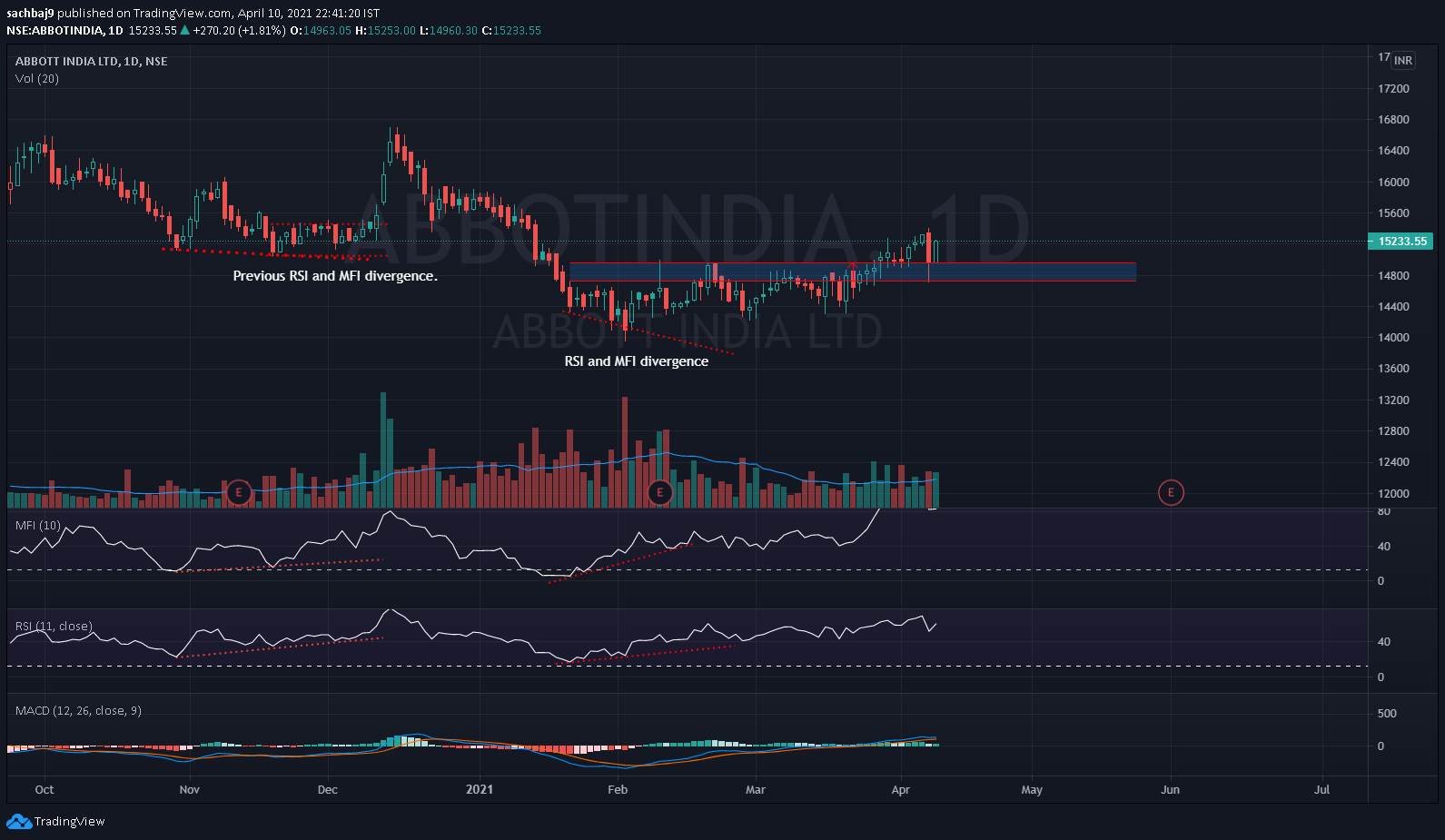Screen dimensions: 1445x840
Task: Click the close value 'C:15233.55'
Action: point(511,30)
